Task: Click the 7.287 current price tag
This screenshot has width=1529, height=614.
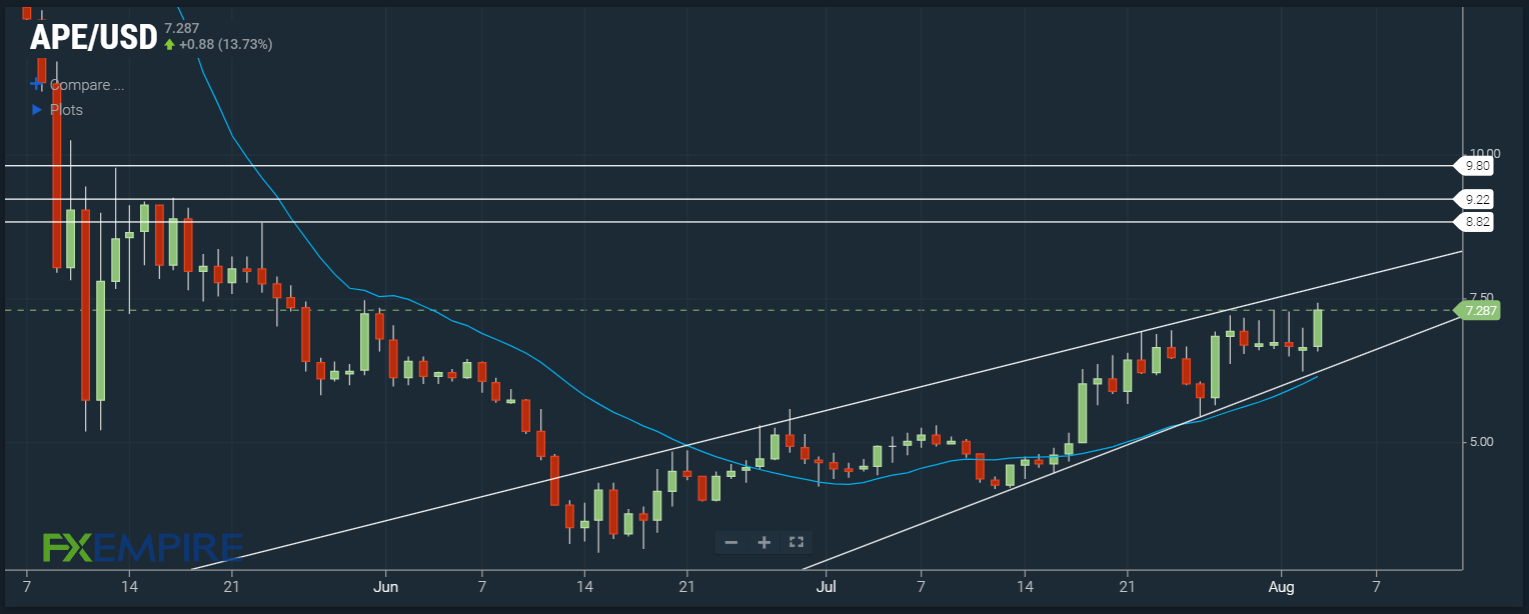Action: pyautogui.click(x=1478, y=311)
